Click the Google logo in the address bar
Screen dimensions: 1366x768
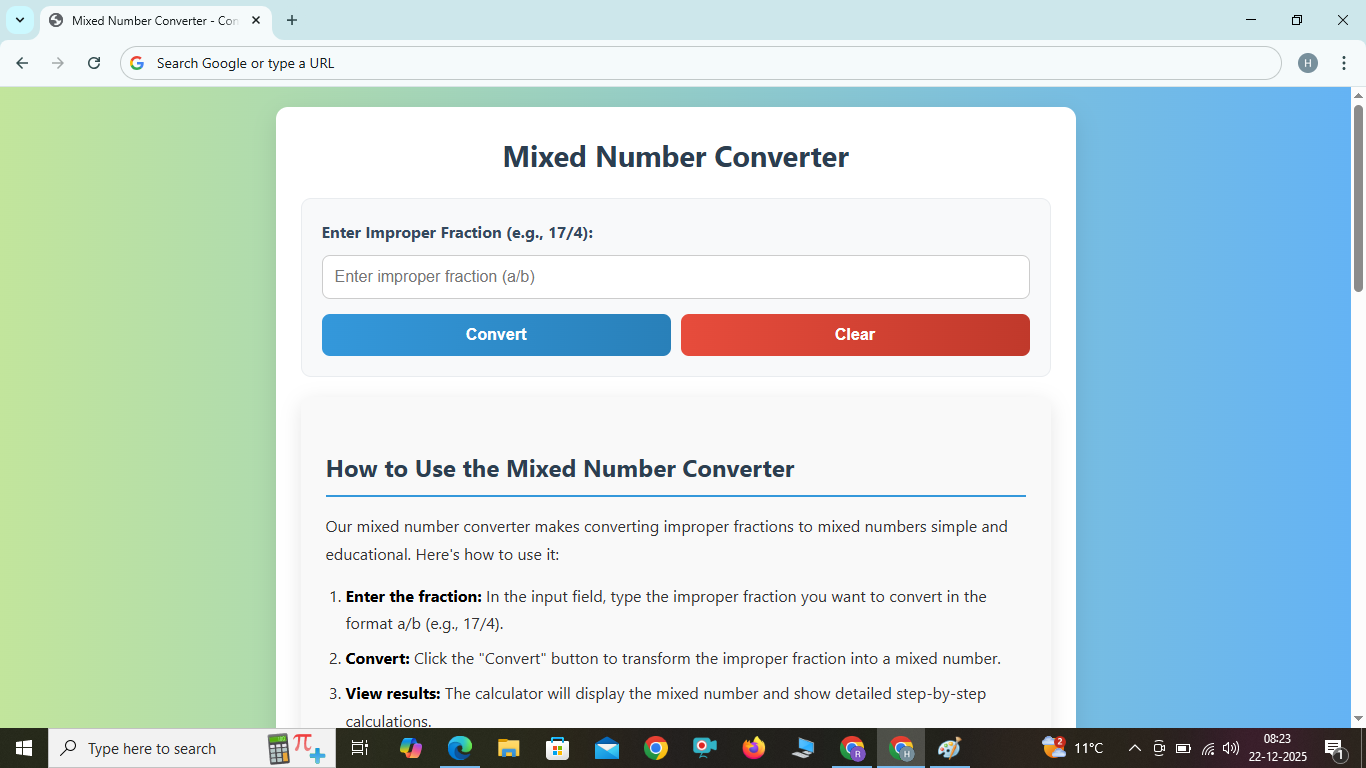(x=136, y=62)
